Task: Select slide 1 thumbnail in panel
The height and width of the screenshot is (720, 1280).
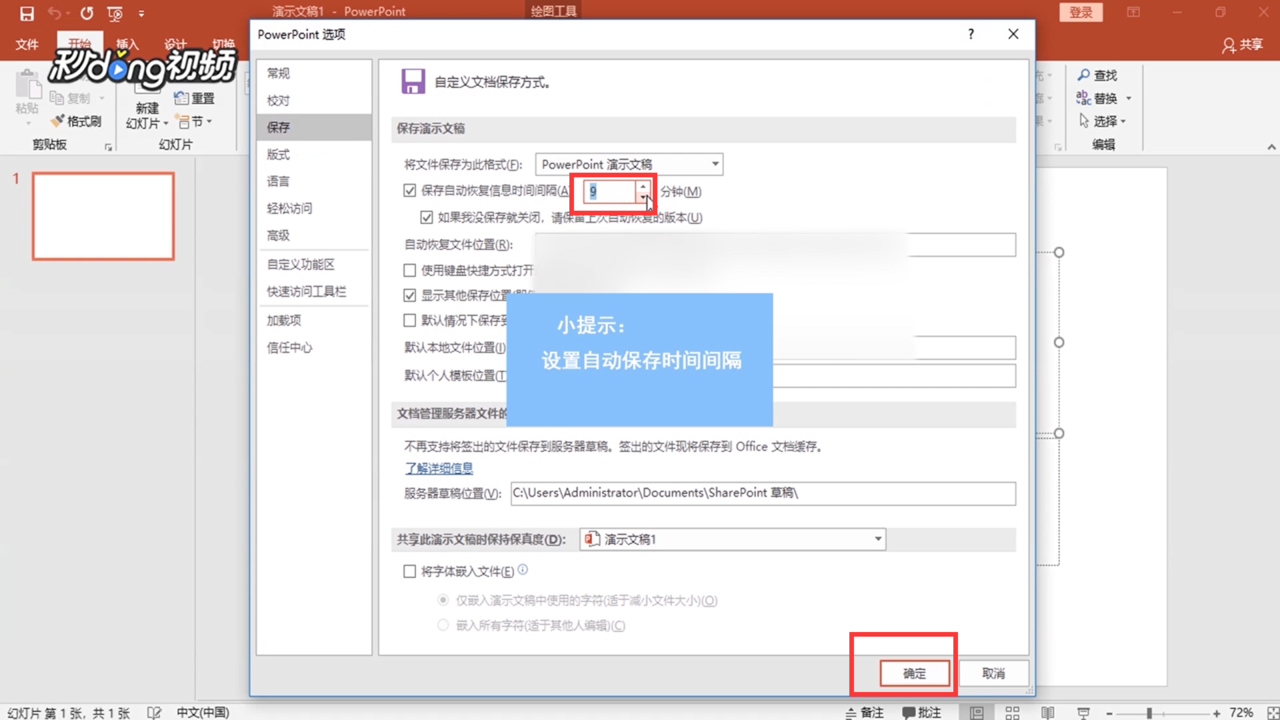Action: click(103, 216)
